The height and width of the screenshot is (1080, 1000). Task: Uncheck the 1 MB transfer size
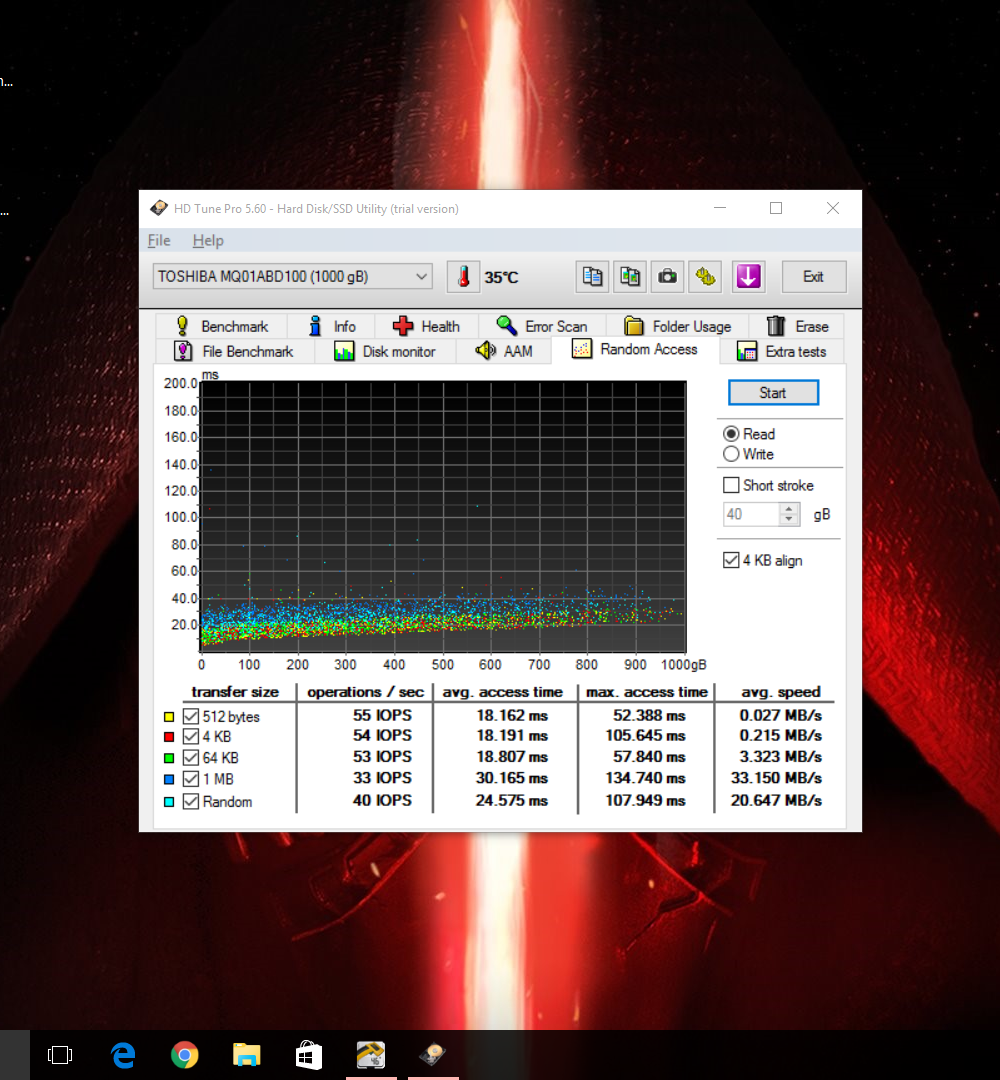point(191,779)
